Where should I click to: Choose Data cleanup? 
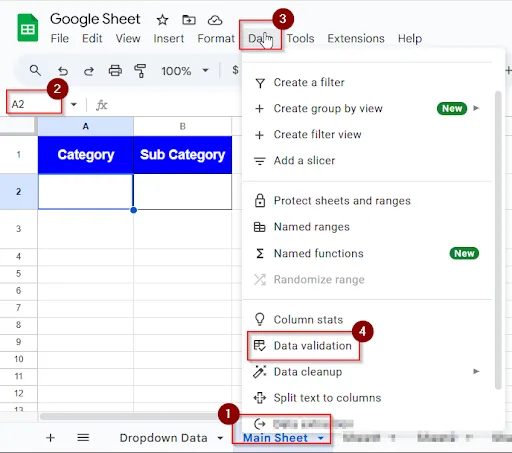point(367,372)
